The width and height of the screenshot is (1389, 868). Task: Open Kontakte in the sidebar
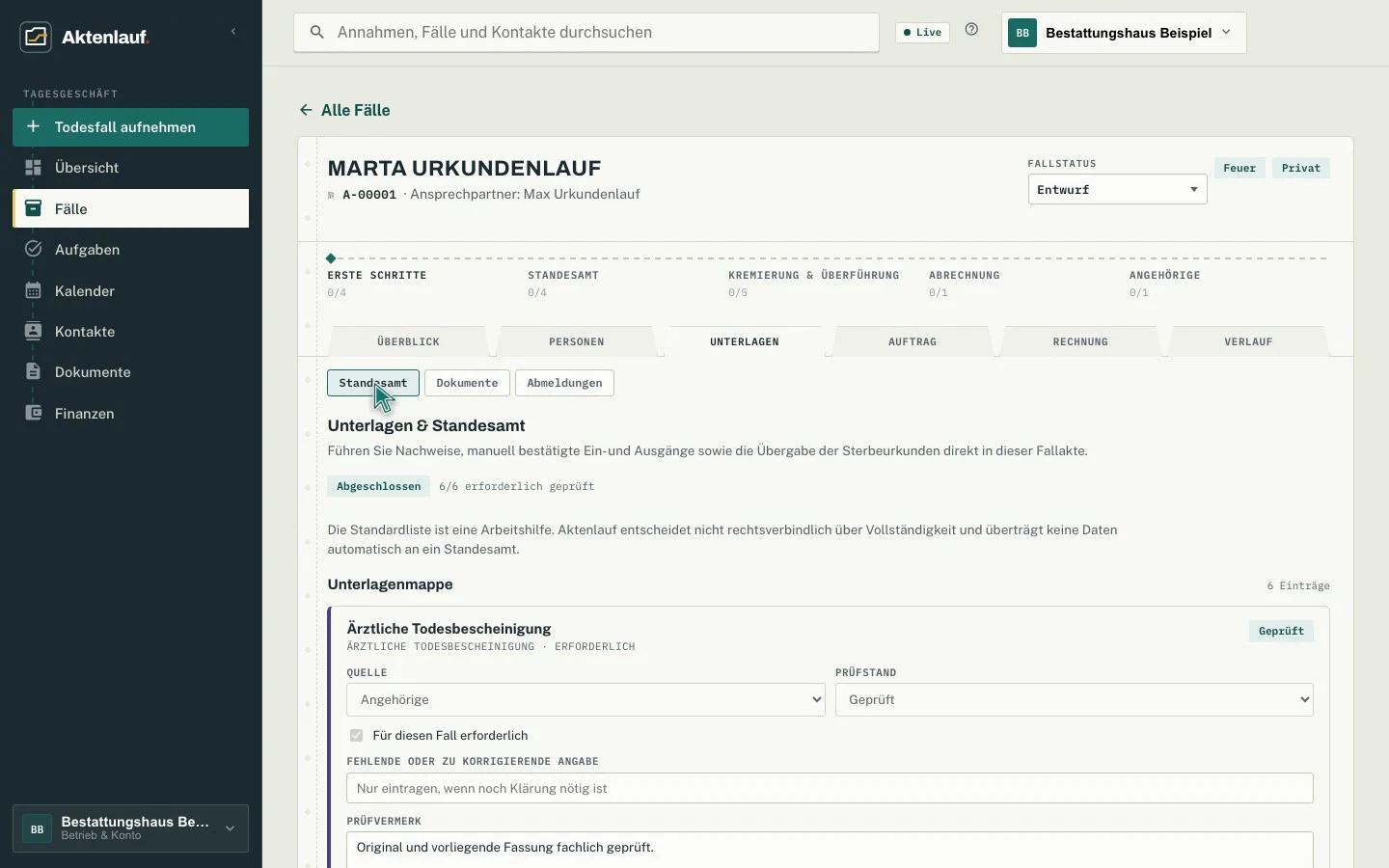tap(130, 331)
